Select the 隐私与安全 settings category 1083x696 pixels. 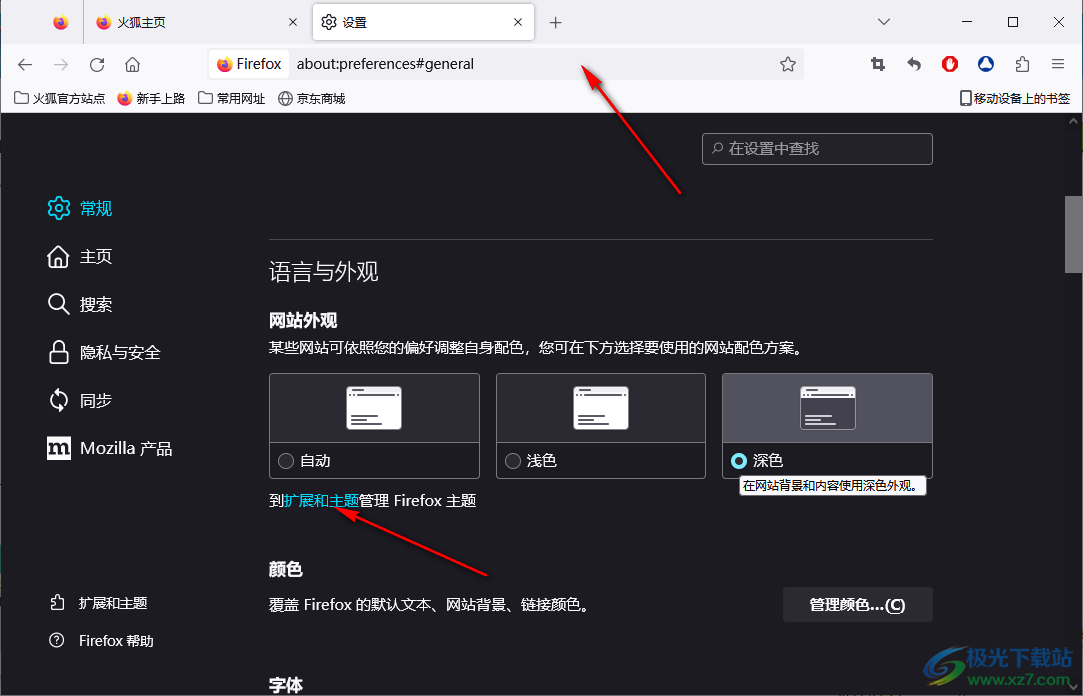click(x=104, y=353)
